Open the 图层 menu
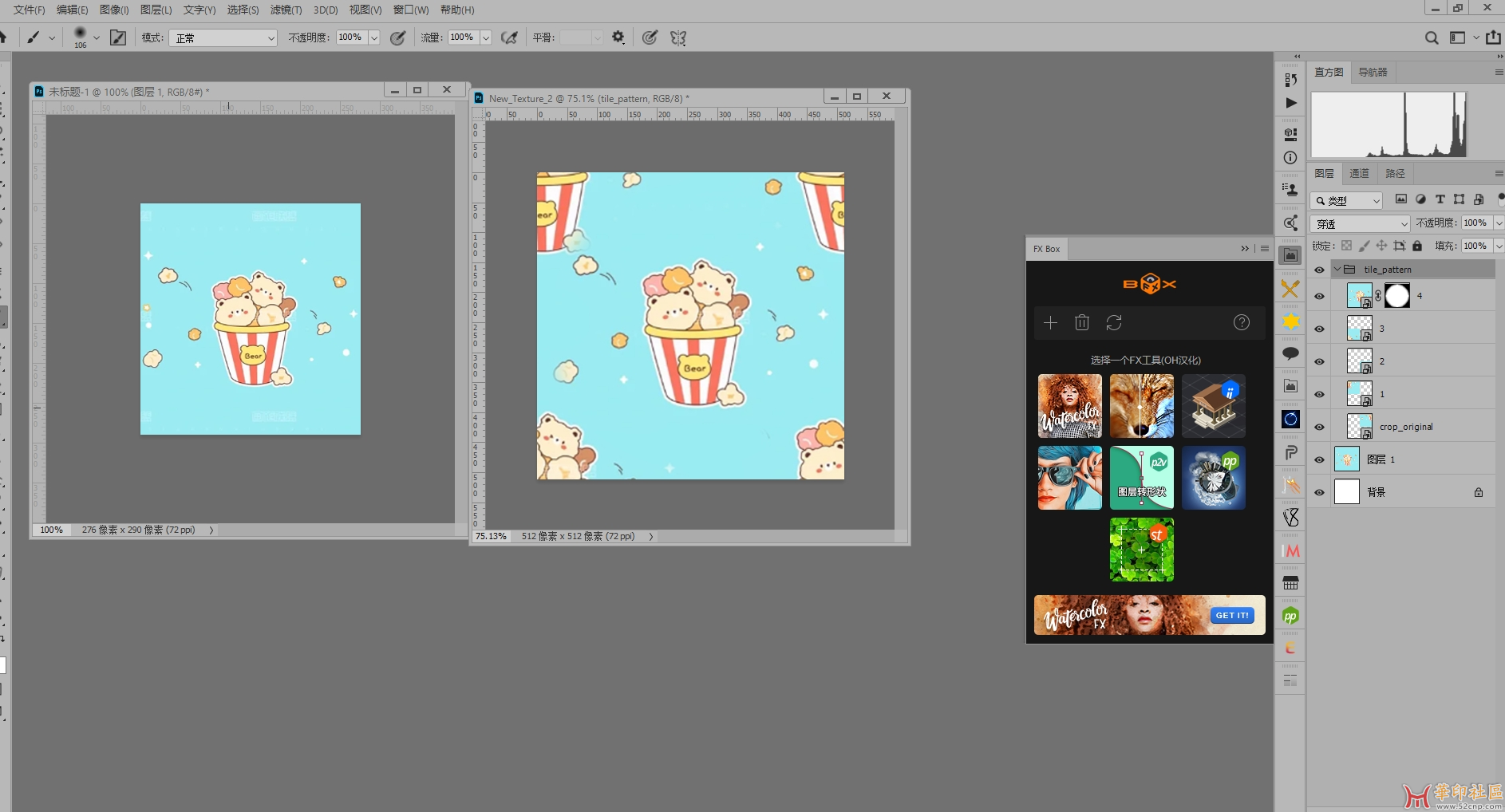 click(x=156, y=10)
